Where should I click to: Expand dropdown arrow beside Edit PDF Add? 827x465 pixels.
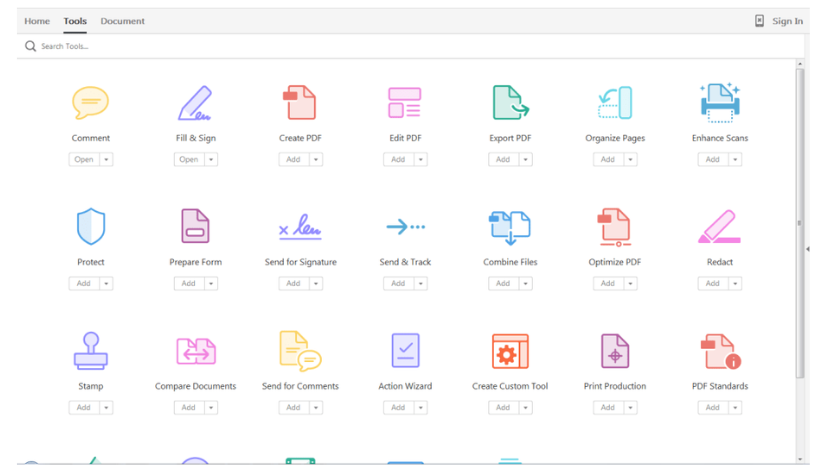(x=421, y=159)
